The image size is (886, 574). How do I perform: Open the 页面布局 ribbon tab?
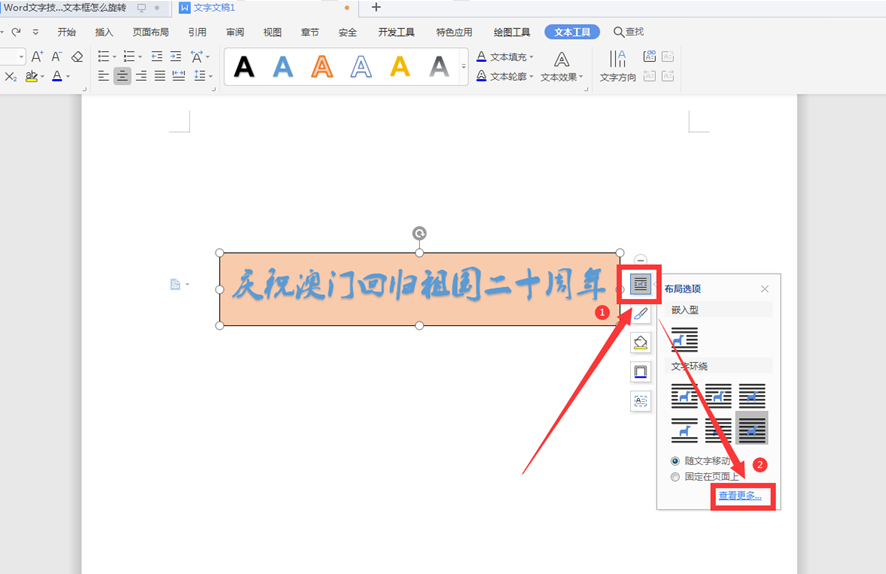(151, 32)
